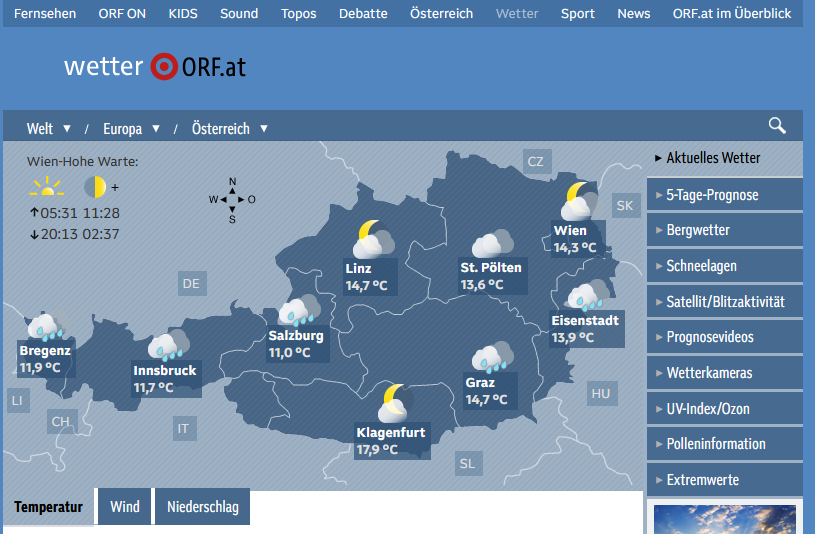Click the ORF red circle logo

click(164, 67)
